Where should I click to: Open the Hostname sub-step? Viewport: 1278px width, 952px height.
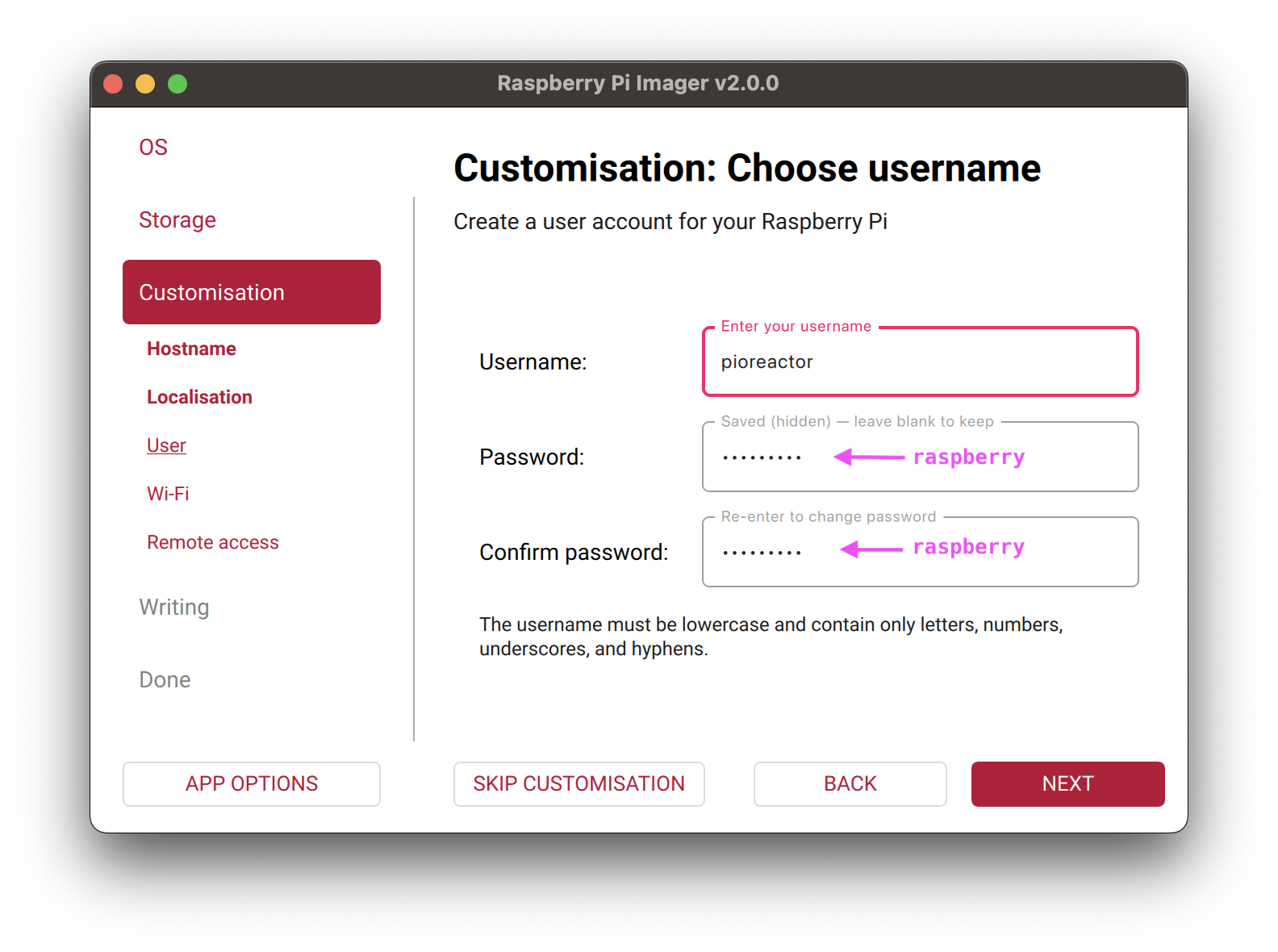(191, 349)
